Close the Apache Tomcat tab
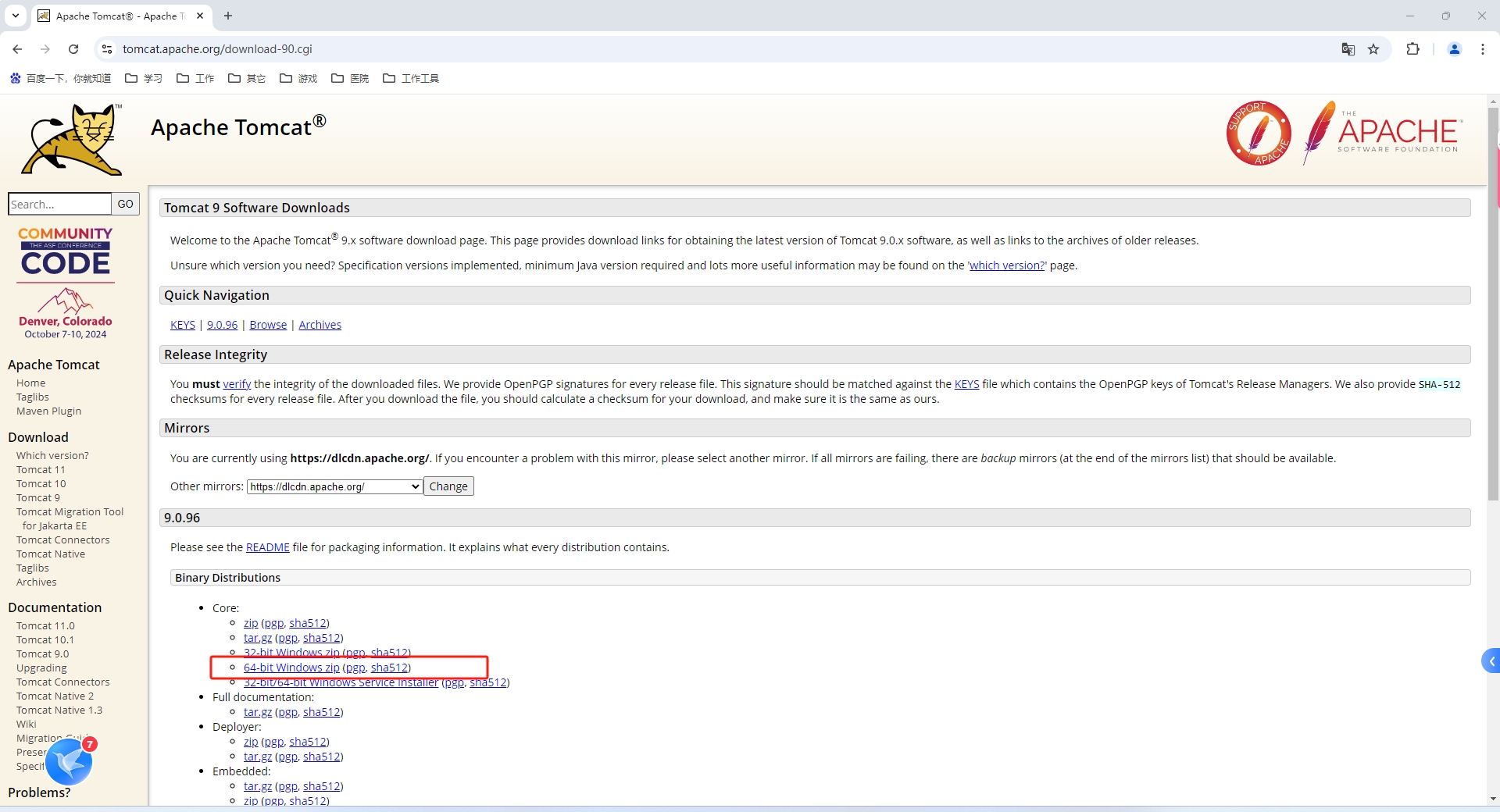Screen dimensions: 1500x812 [x=200, y=16]
